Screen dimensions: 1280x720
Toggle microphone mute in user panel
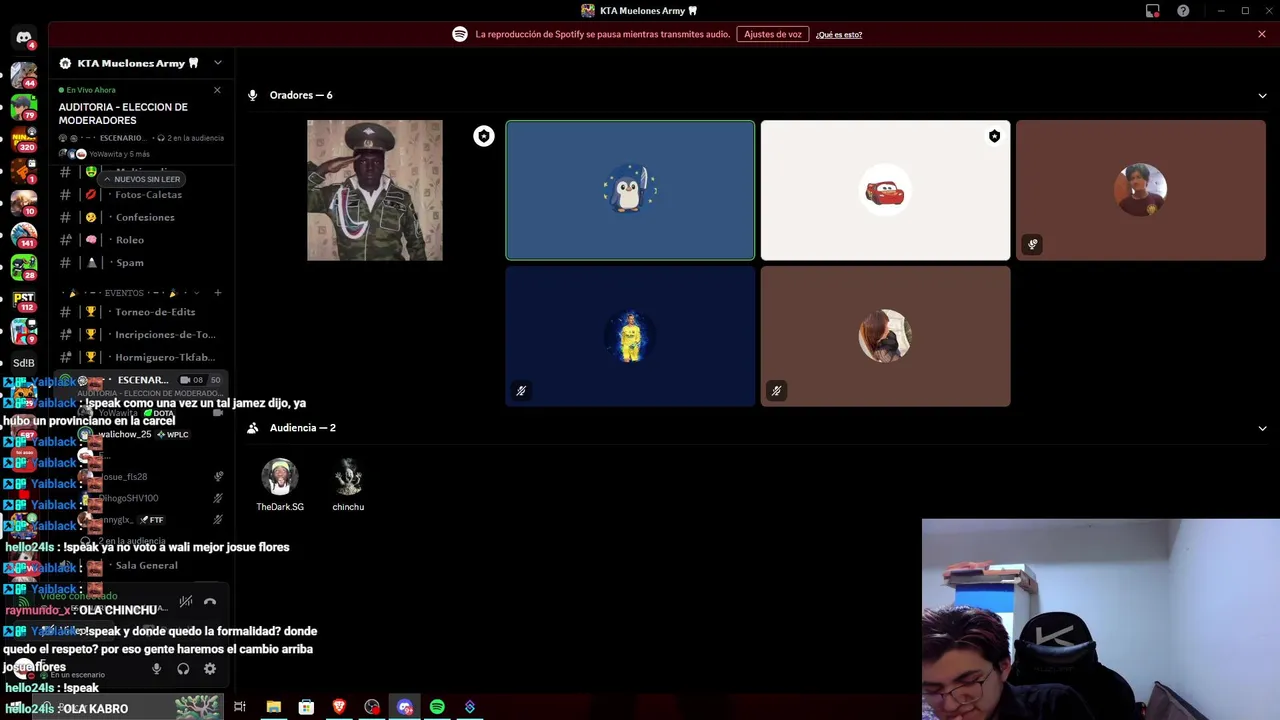[156, 669]
